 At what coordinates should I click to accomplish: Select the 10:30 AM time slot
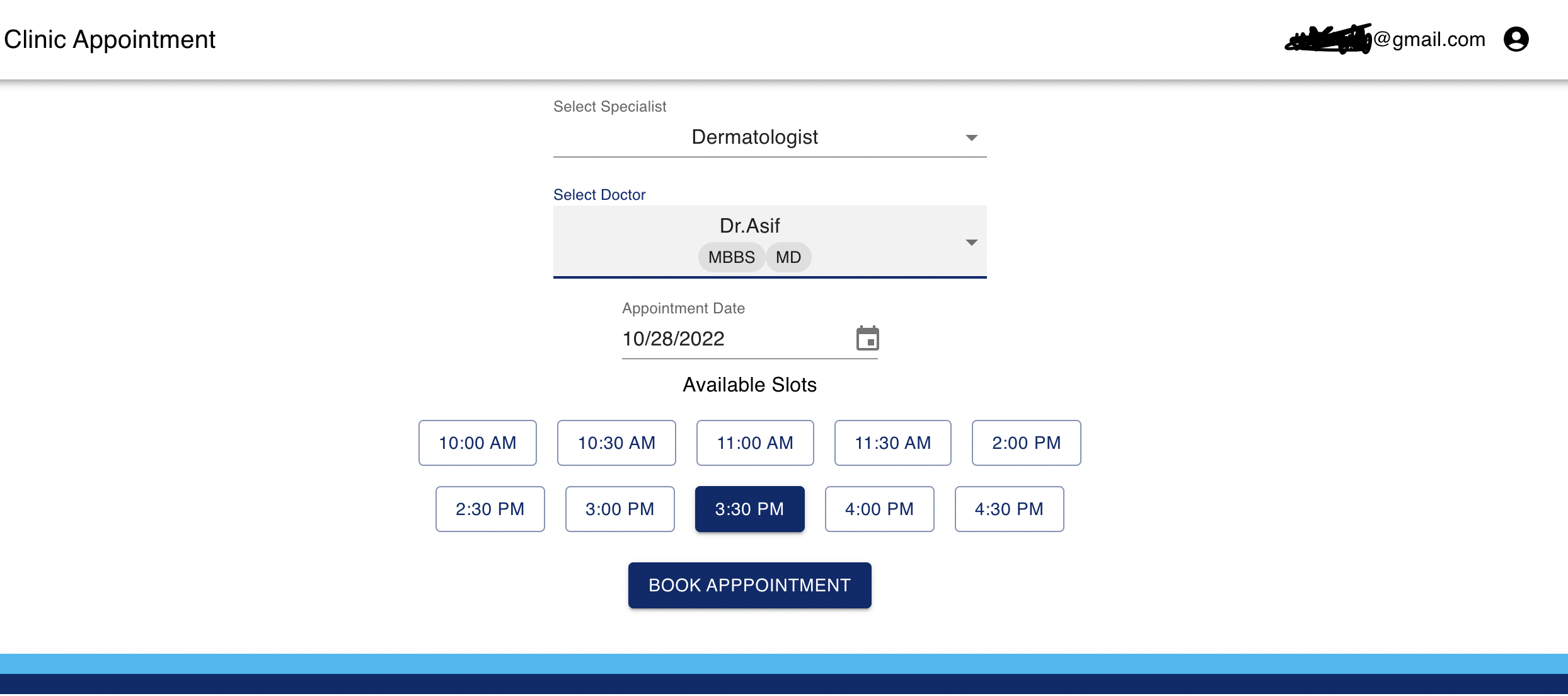point(616,443)
